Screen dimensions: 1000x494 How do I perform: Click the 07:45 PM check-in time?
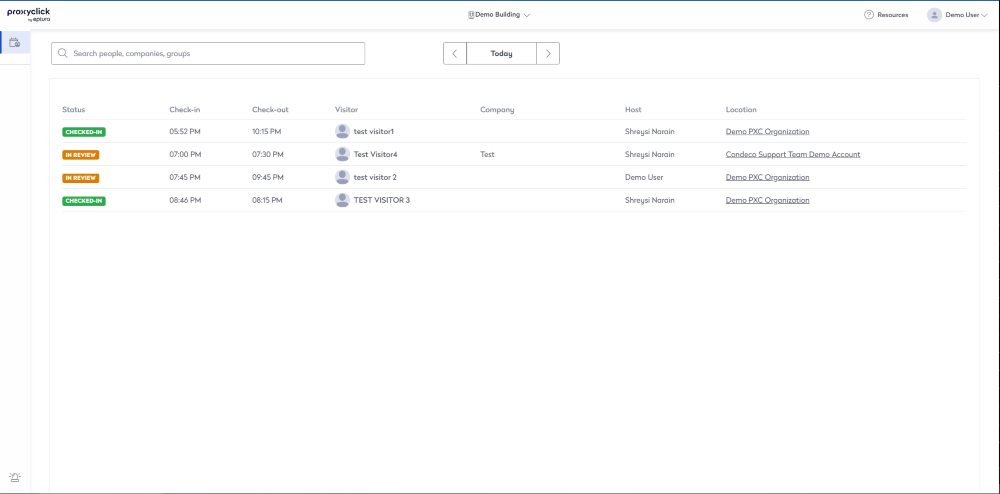tap(185, 177)
